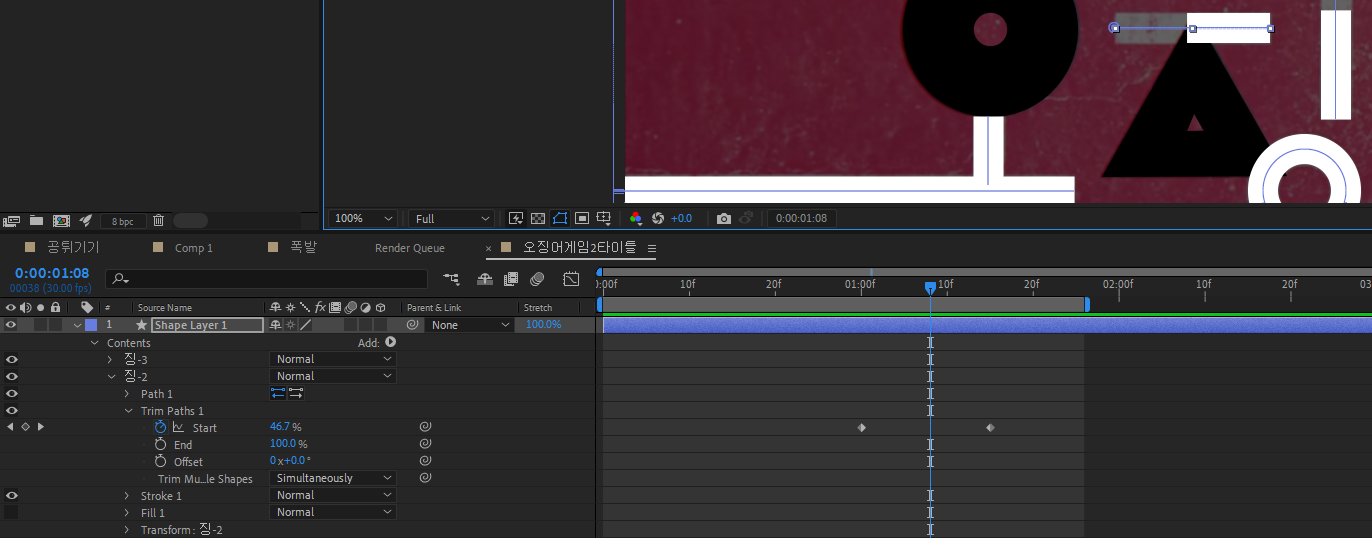This screenshot has height=538, width=1372.
Task: Enable Motion Blur for the composition
Action: pyautogui.click(x=538, y=279)
